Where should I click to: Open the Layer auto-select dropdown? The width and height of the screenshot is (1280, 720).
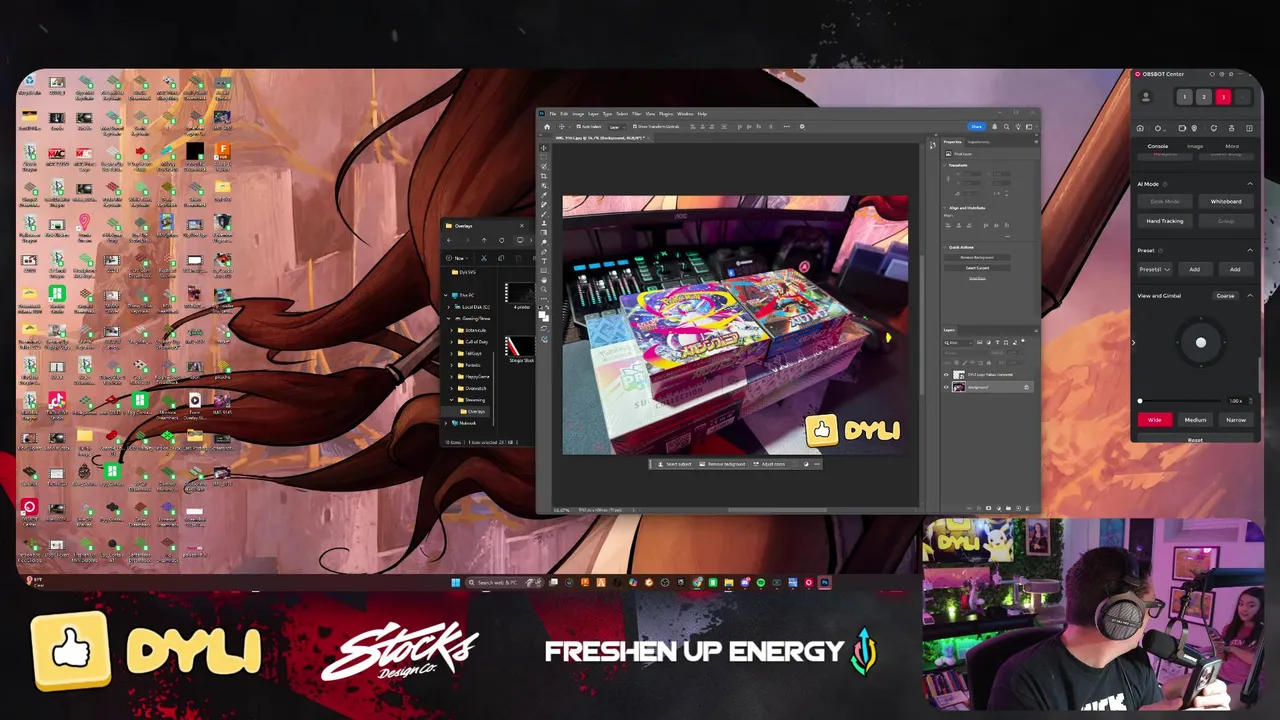617,127
